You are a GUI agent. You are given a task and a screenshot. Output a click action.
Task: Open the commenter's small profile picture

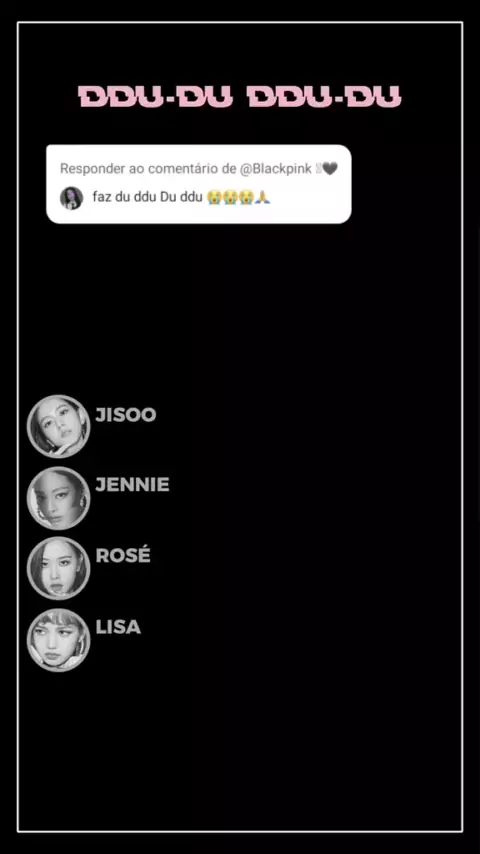click(71, 198)
